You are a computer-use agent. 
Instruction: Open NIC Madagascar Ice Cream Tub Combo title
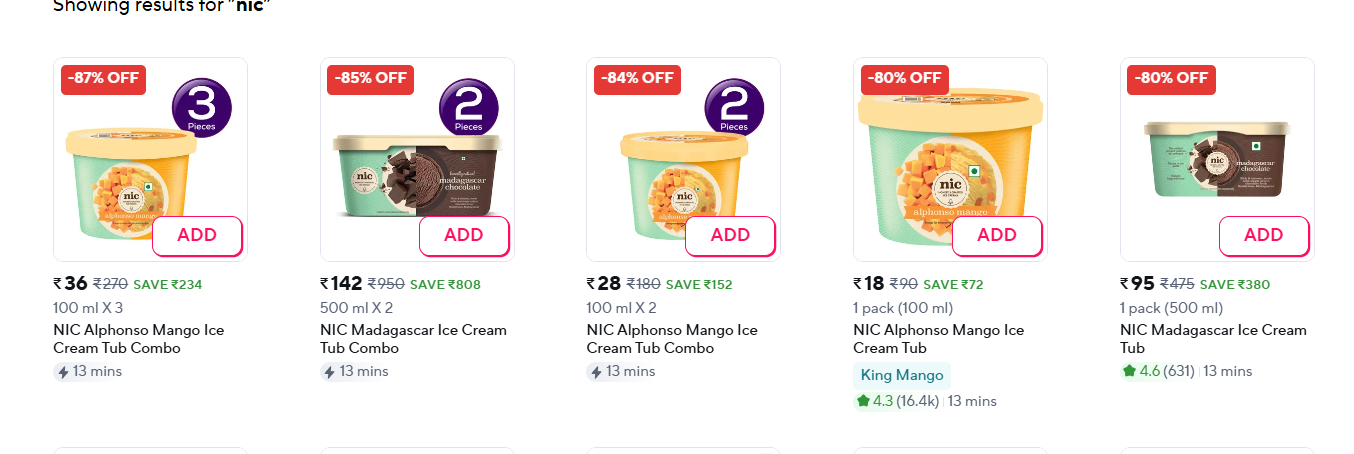[413, 339]
